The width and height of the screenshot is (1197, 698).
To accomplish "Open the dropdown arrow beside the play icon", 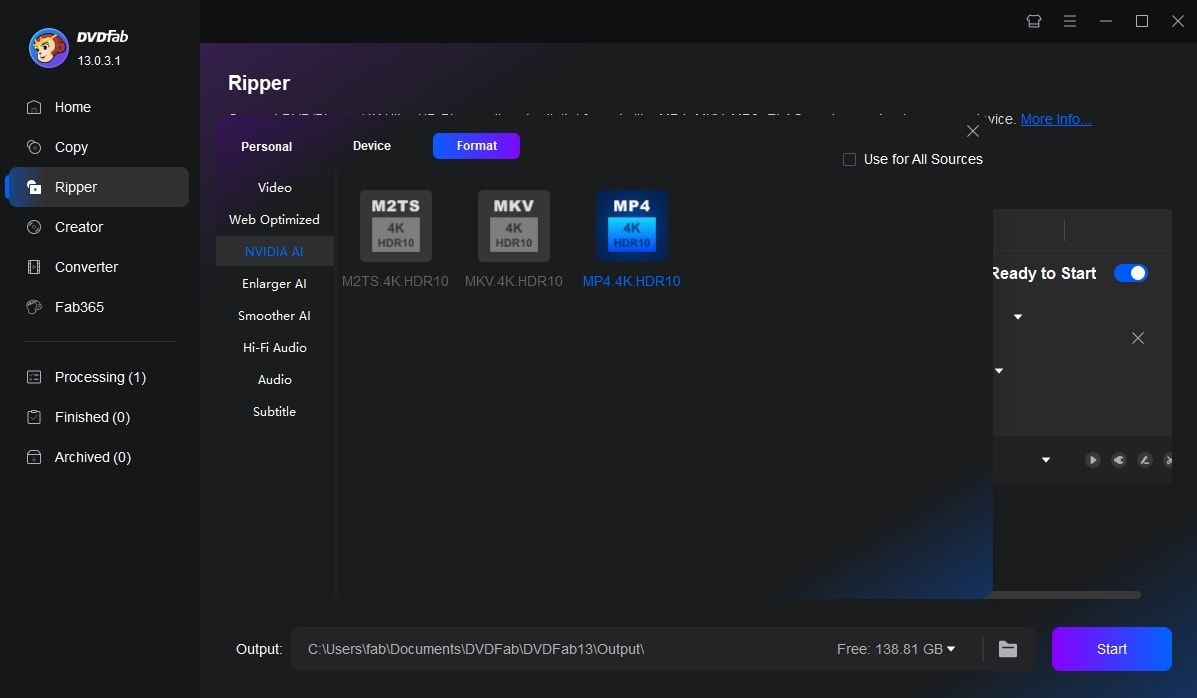I will coord(1046,460).
